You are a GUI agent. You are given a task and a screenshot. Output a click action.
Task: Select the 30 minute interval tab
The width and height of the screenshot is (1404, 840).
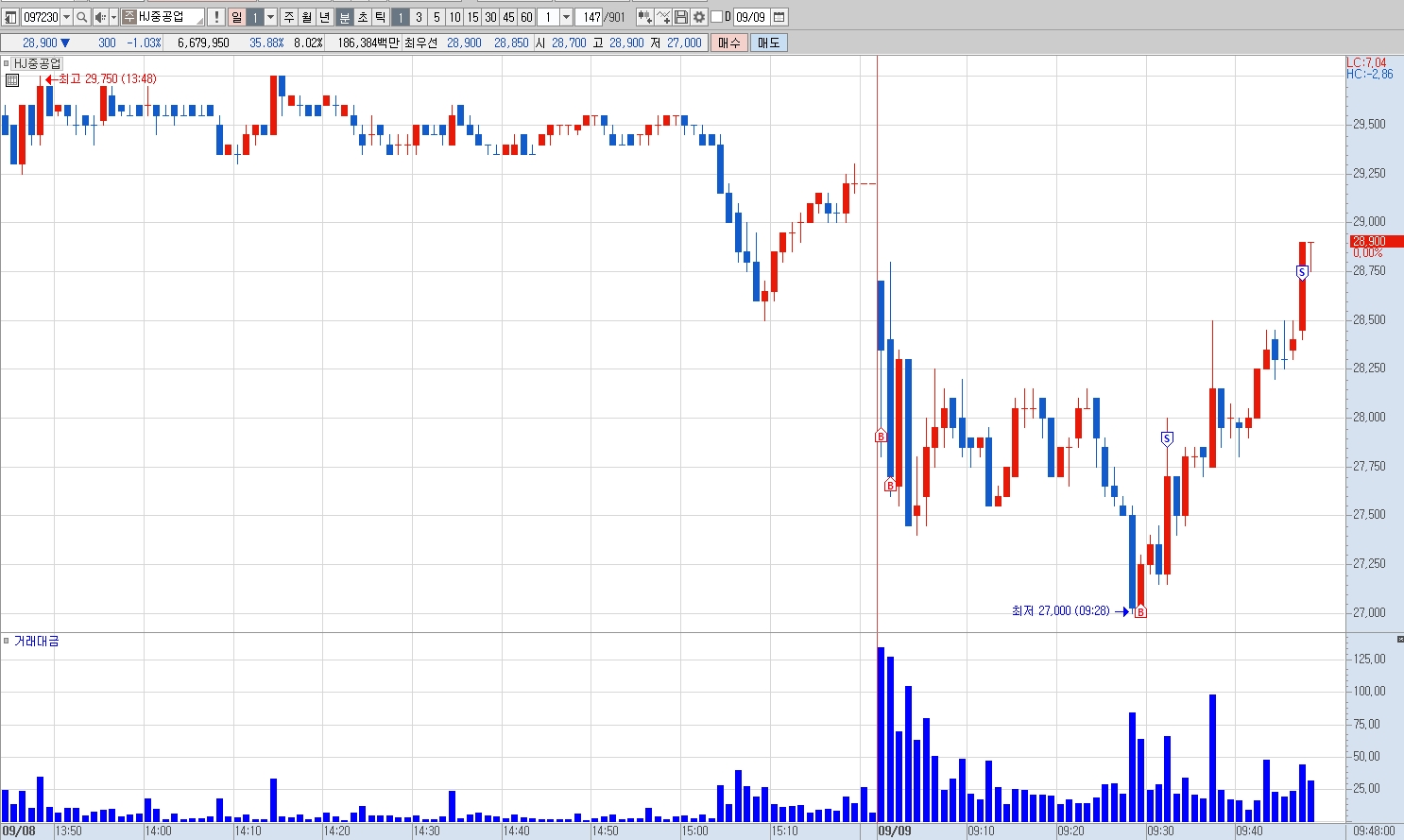pos(490,17)
